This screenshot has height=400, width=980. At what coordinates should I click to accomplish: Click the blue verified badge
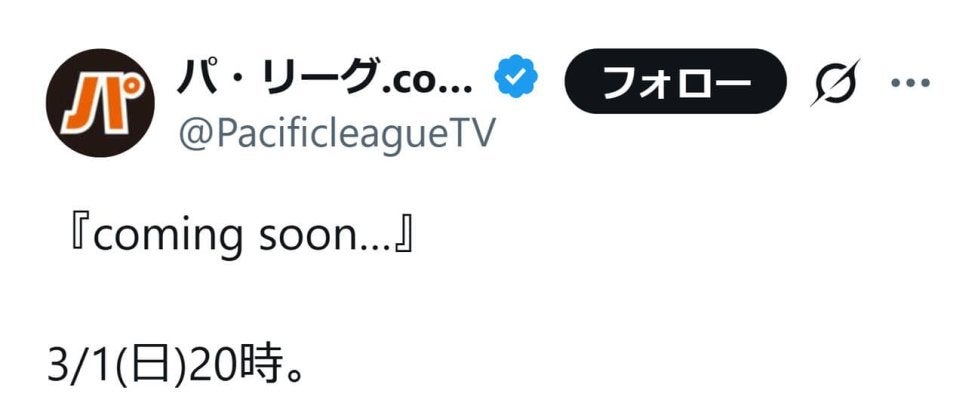pos(516,77)
